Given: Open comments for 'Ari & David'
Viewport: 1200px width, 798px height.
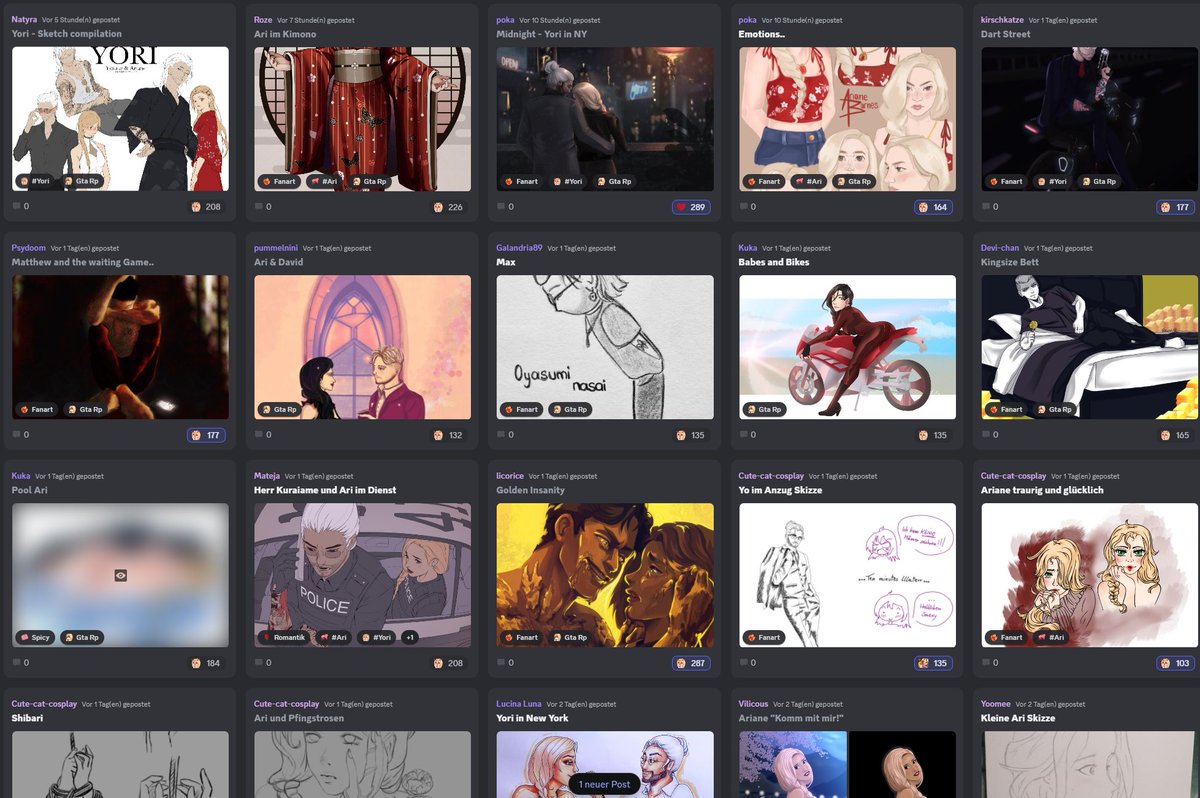Looking at the screenshot, I should [260, 435].
